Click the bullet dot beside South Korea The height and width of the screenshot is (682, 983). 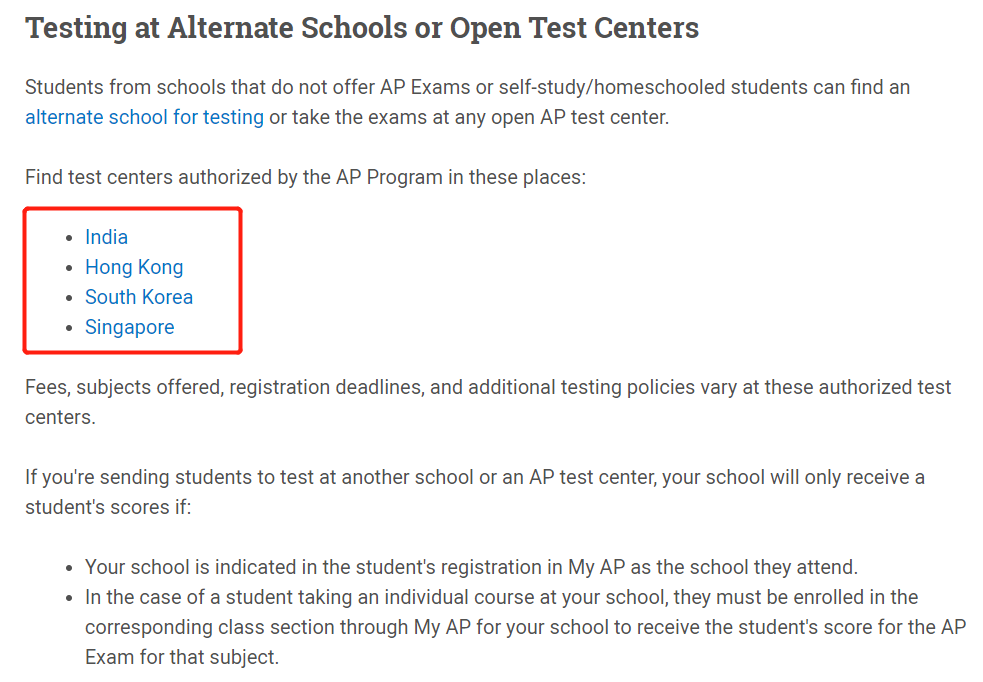[69, 298]
